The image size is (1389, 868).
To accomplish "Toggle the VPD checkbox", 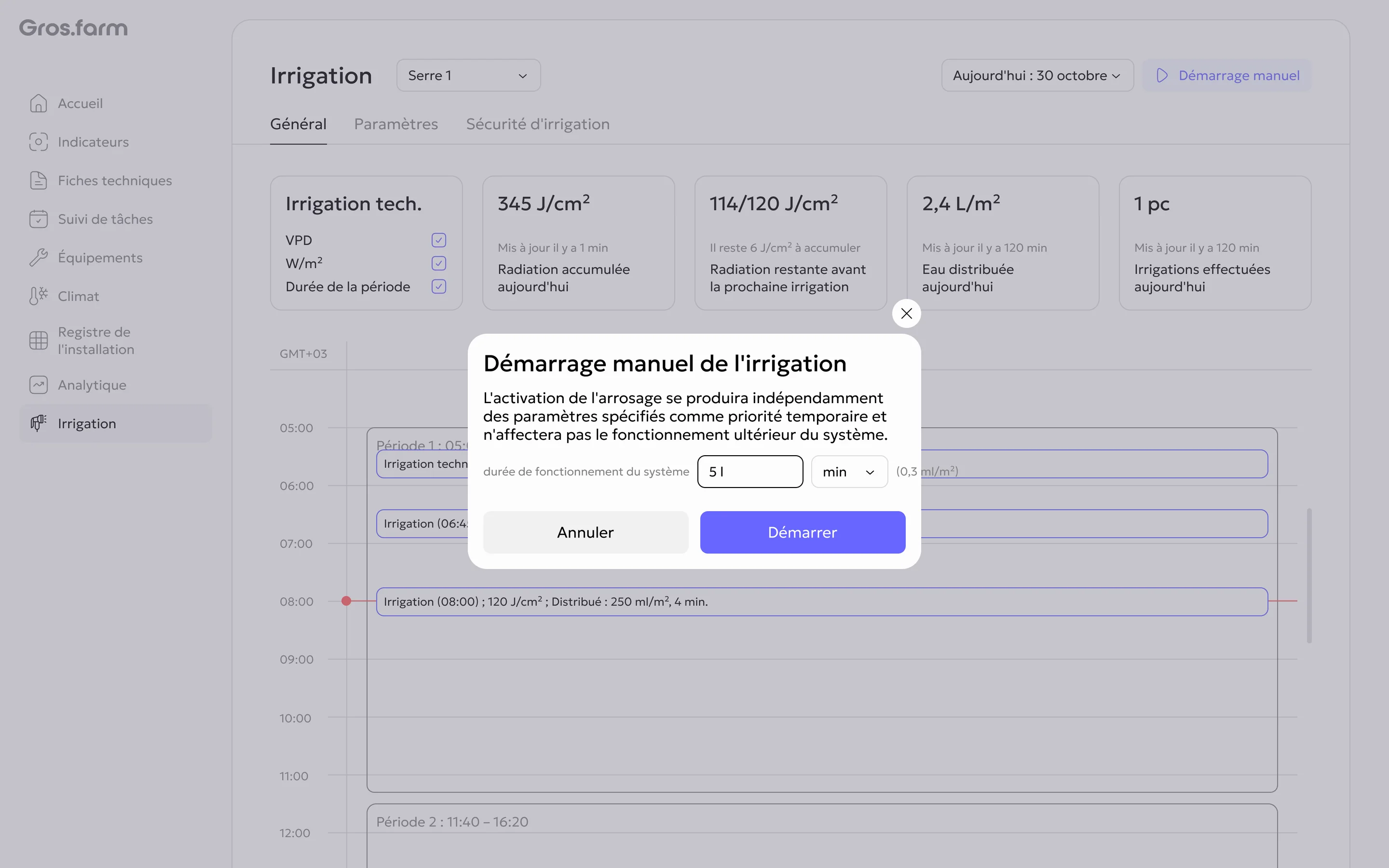I will (438, 240).
